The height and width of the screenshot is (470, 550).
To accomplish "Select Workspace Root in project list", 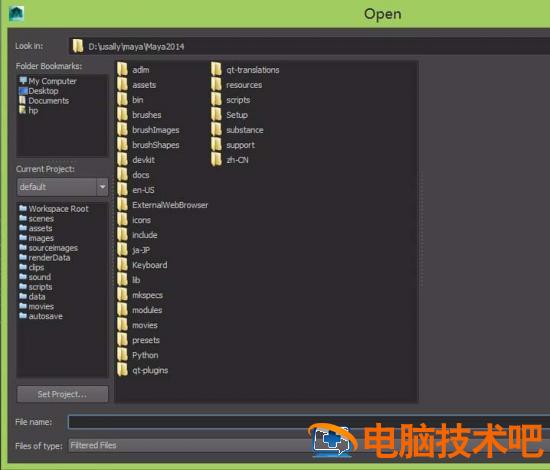I will pos(54,209).
